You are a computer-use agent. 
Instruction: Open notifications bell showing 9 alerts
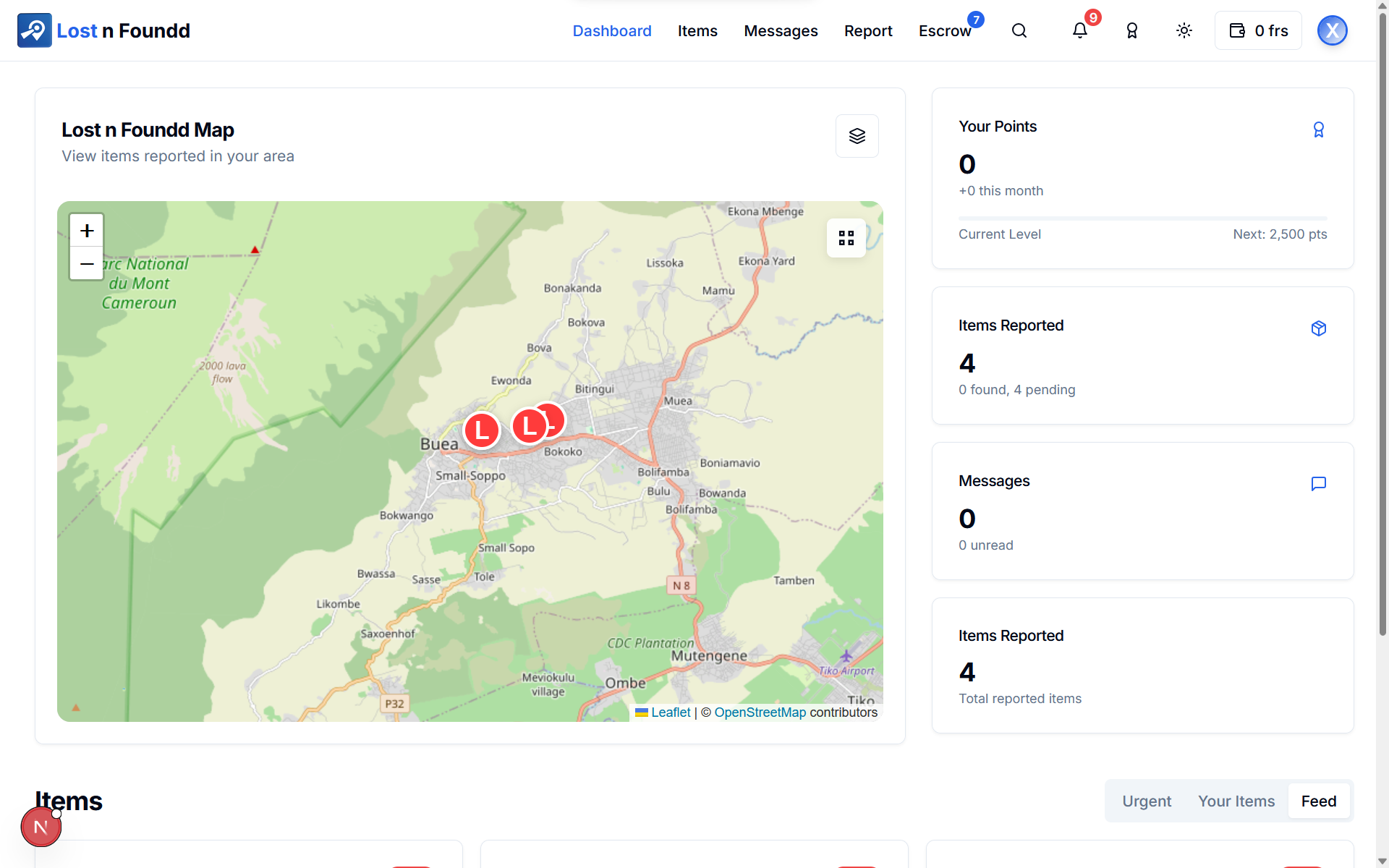tap(1080, 30)
